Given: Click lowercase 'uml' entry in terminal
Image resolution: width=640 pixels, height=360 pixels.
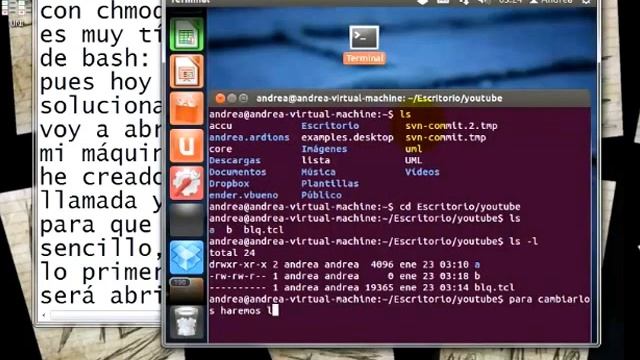Looking at the screenshot, I should (x=413, y=149).
